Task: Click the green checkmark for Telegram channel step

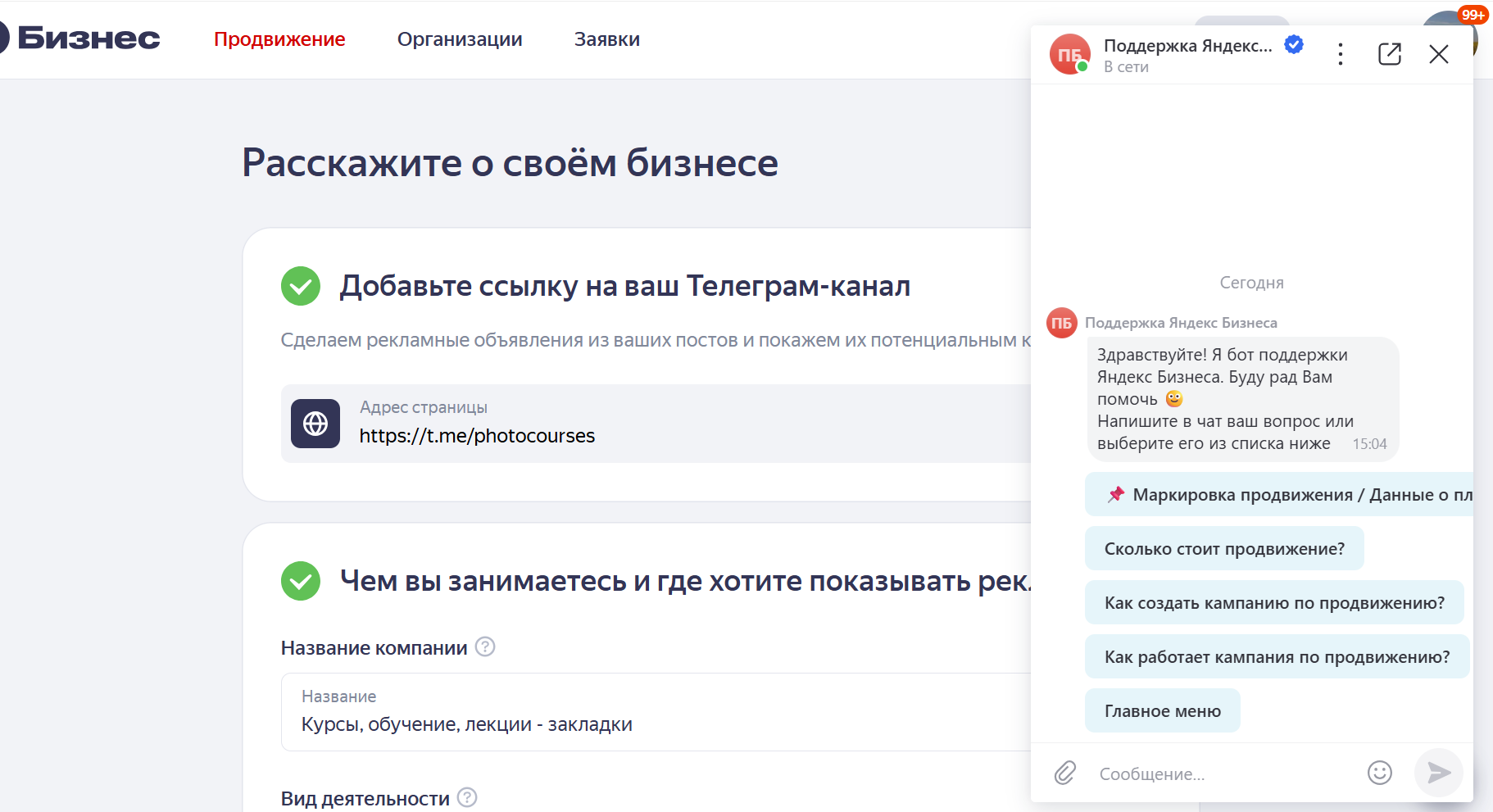Action: [301, 286]
